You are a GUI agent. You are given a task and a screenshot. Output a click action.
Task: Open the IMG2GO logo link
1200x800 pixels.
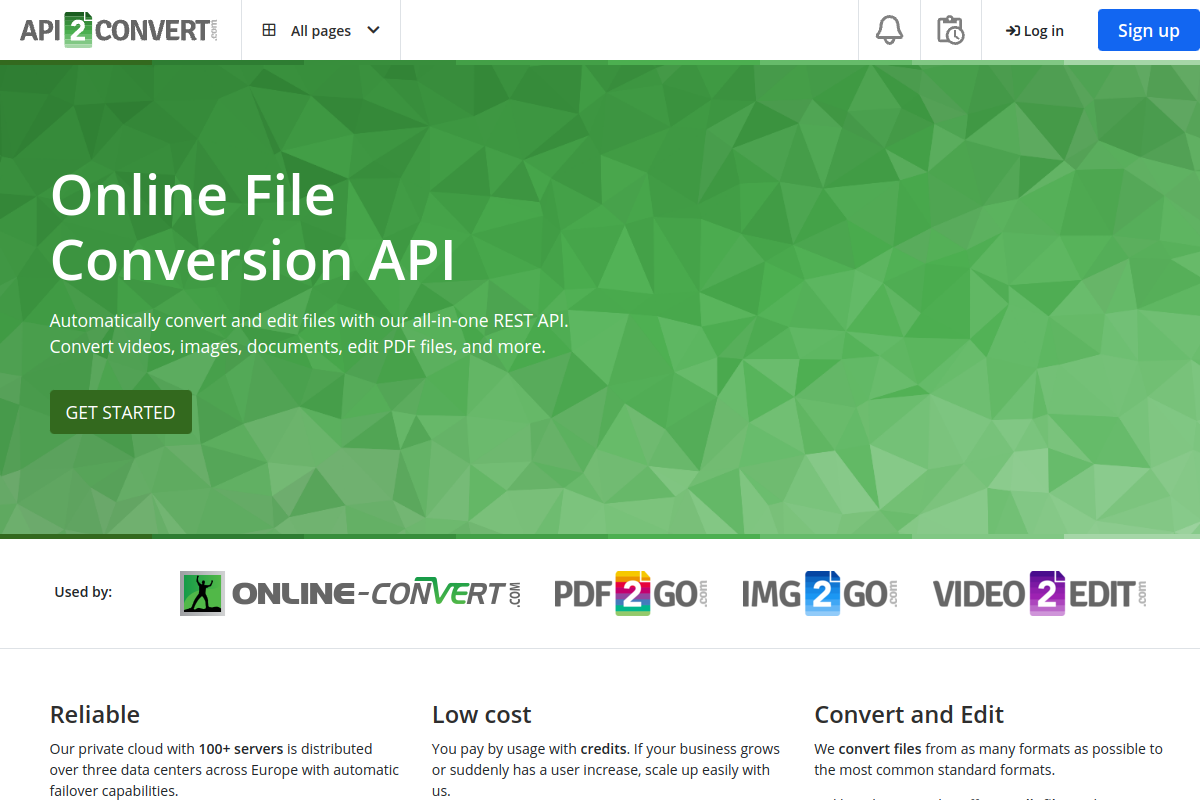tap(819, 593)
